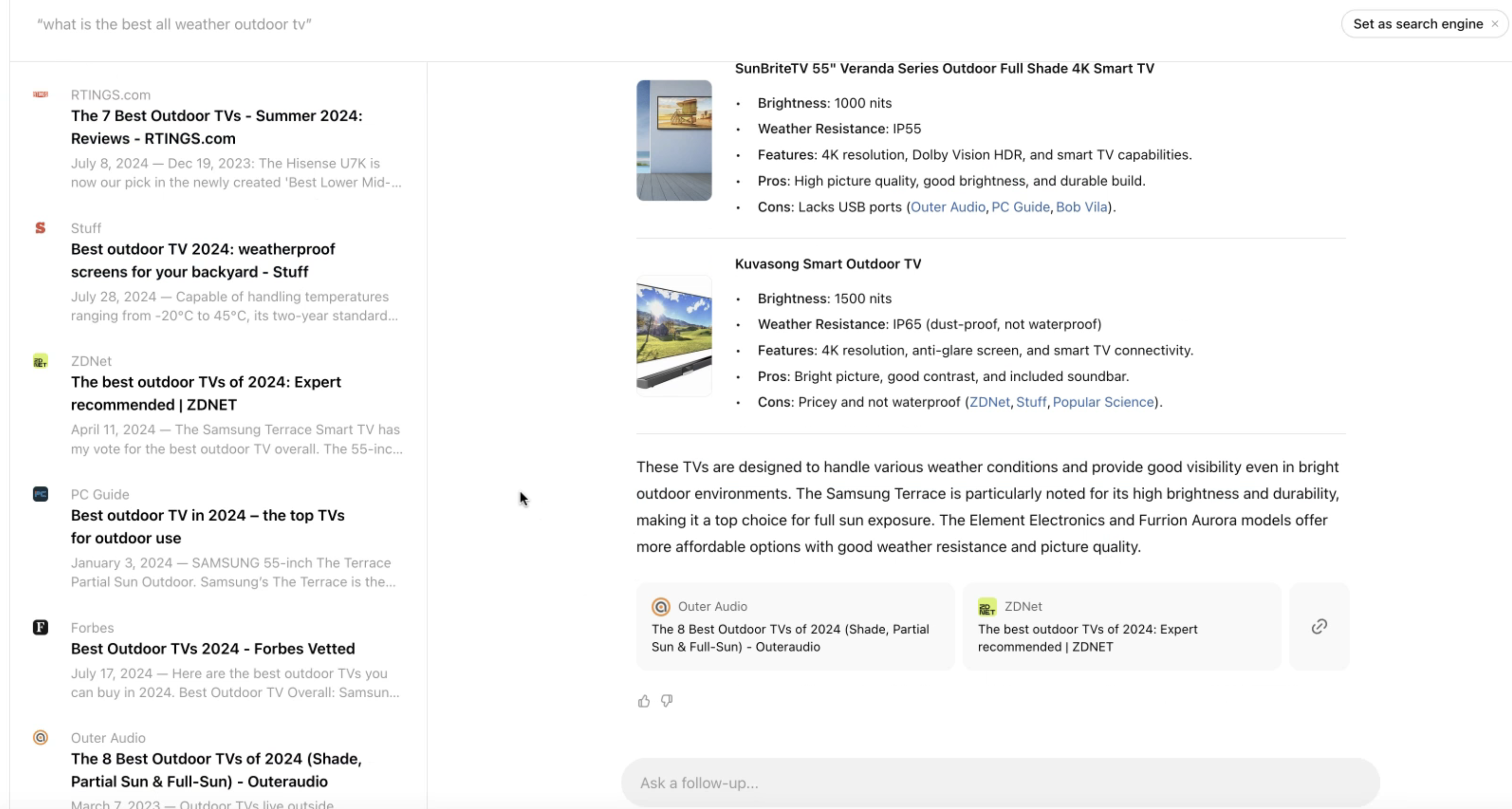The height and width of the screenshot is (809, 1512).
Task: Open ZDNet source card below summary
Action: (1121, 627)
